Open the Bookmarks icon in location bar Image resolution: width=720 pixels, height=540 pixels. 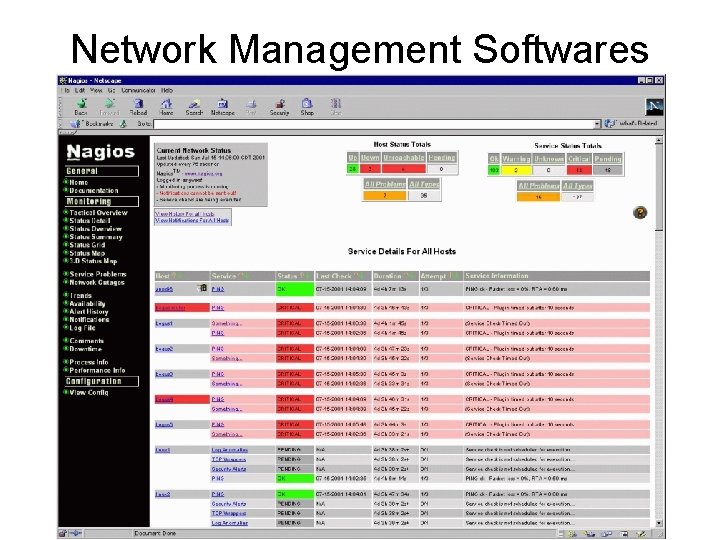tap(75, 124)
